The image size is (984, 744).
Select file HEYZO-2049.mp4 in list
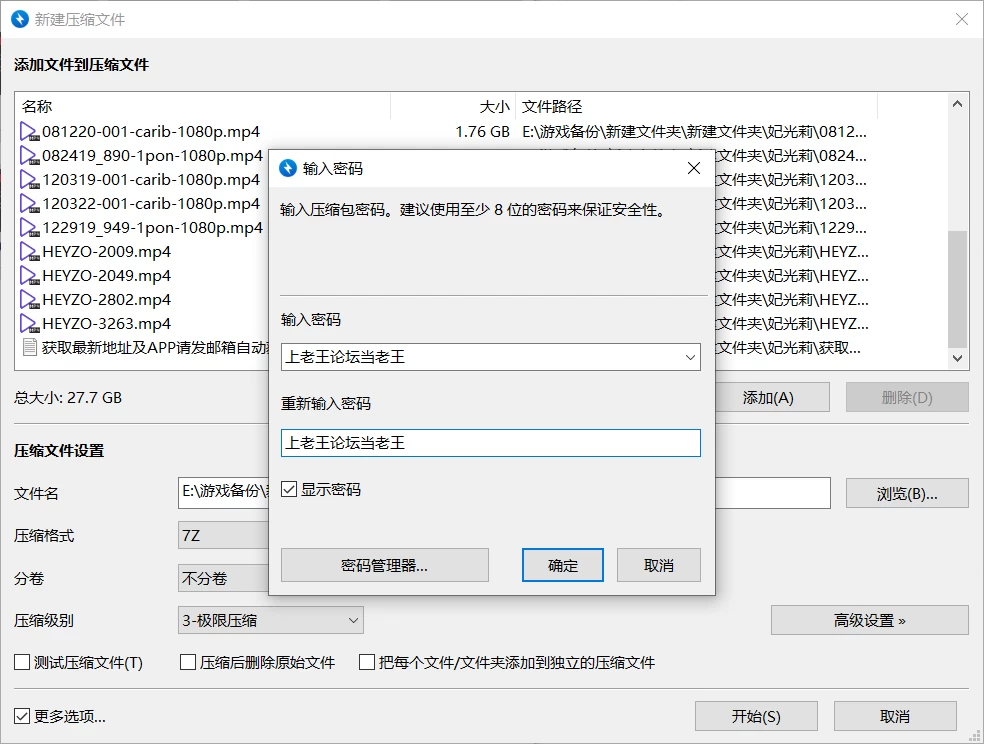pos(107,275)
